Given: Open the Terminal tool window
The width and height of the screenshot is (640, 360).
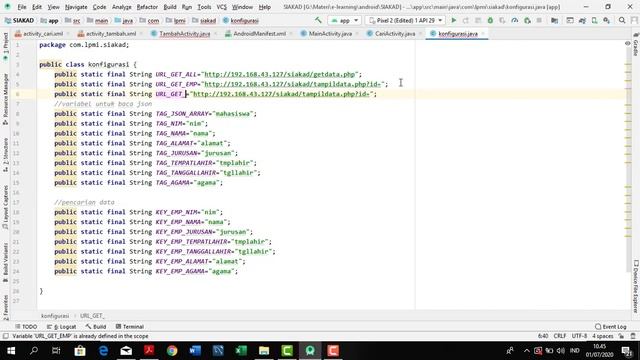Looking at the screenshot, I should pyautogui.click(x=130, y=327).
